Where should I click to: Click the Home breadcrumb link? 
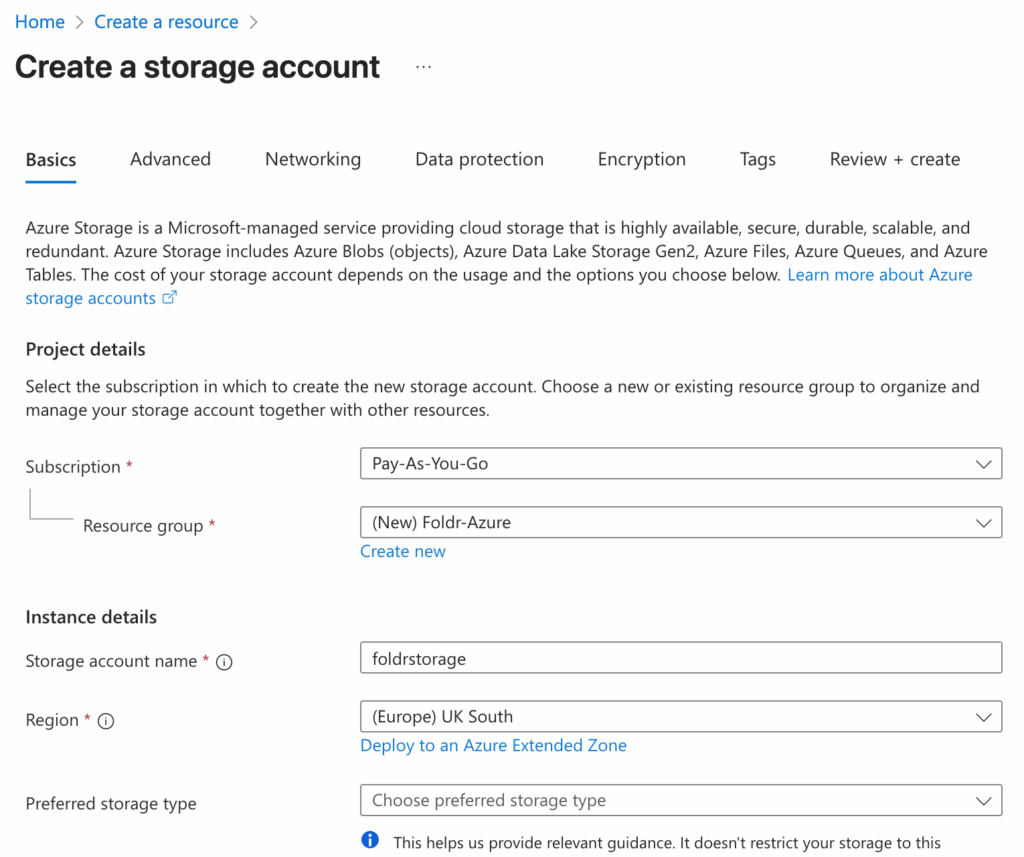tap(40, 22)
